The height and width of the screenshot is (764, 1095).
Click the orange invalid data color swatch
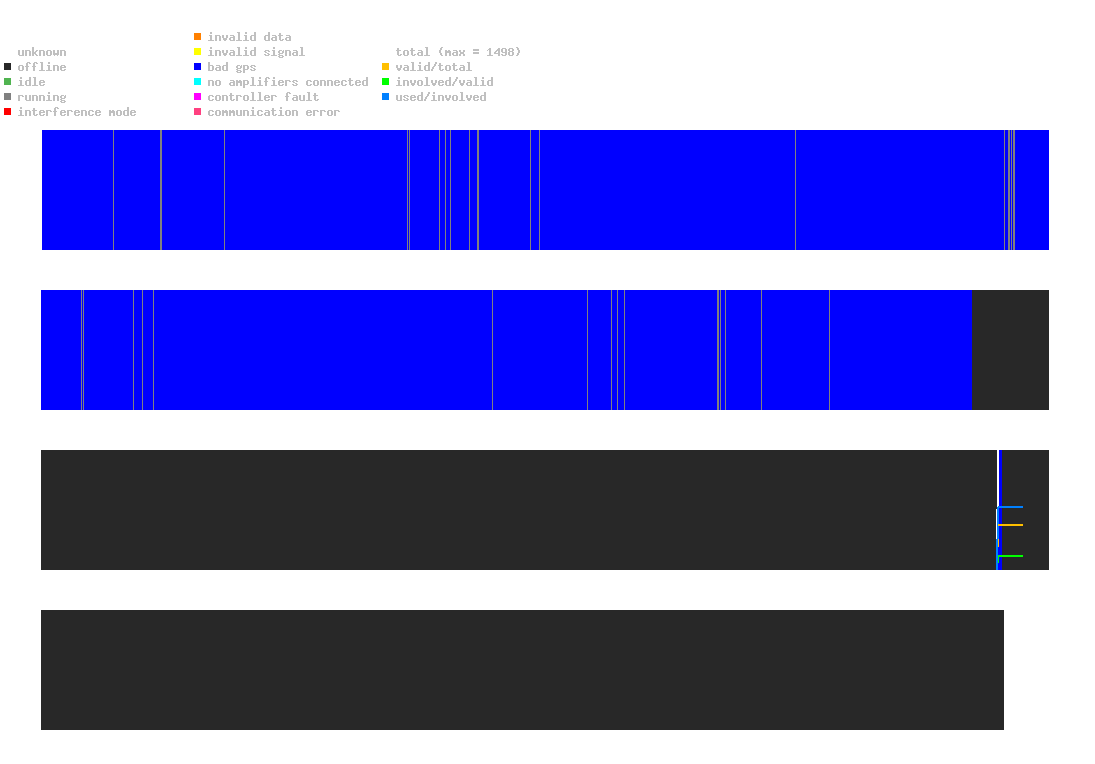[x=197, y=37]
